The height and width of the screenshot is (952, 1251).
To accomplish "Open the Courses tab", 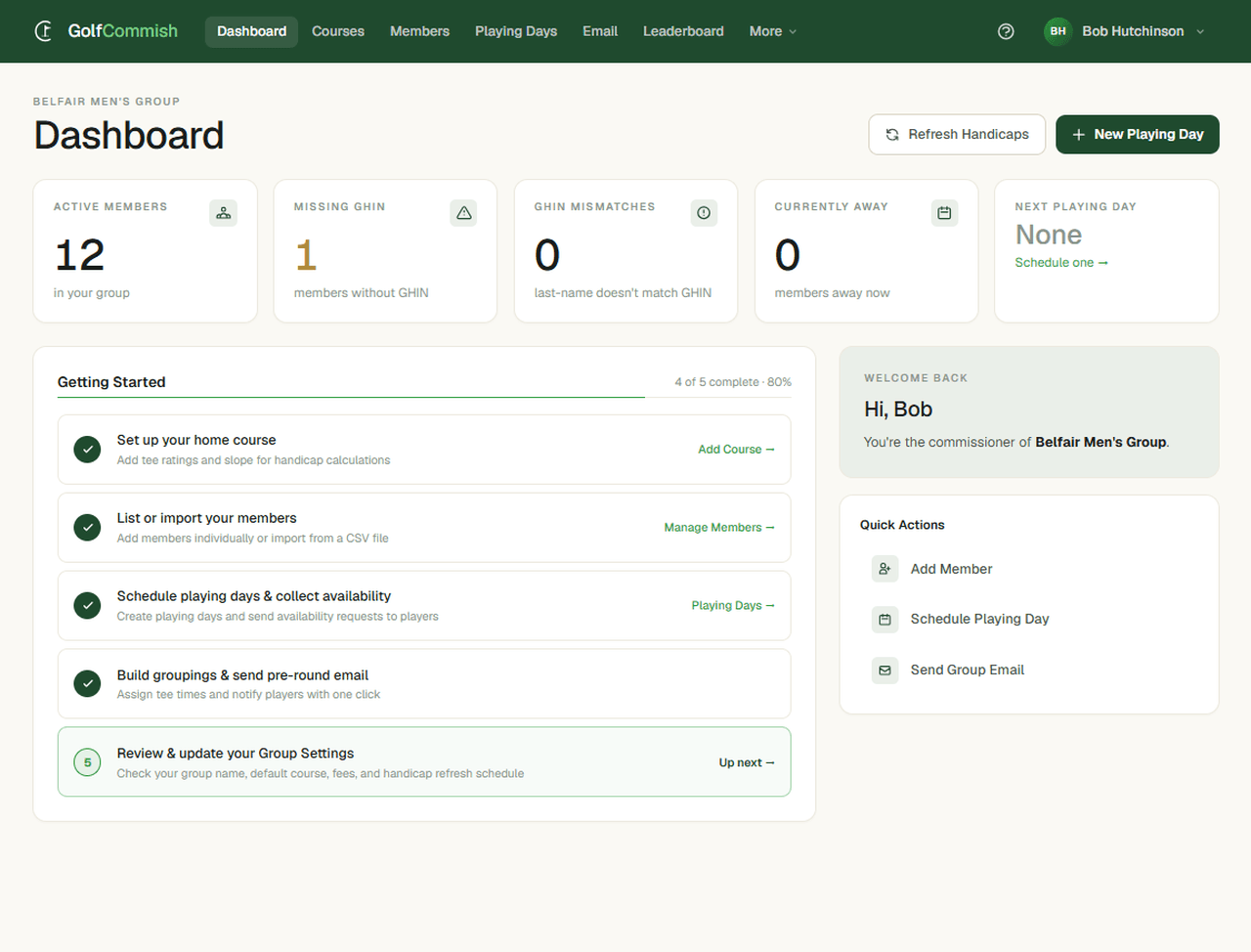I will (338, 31).
